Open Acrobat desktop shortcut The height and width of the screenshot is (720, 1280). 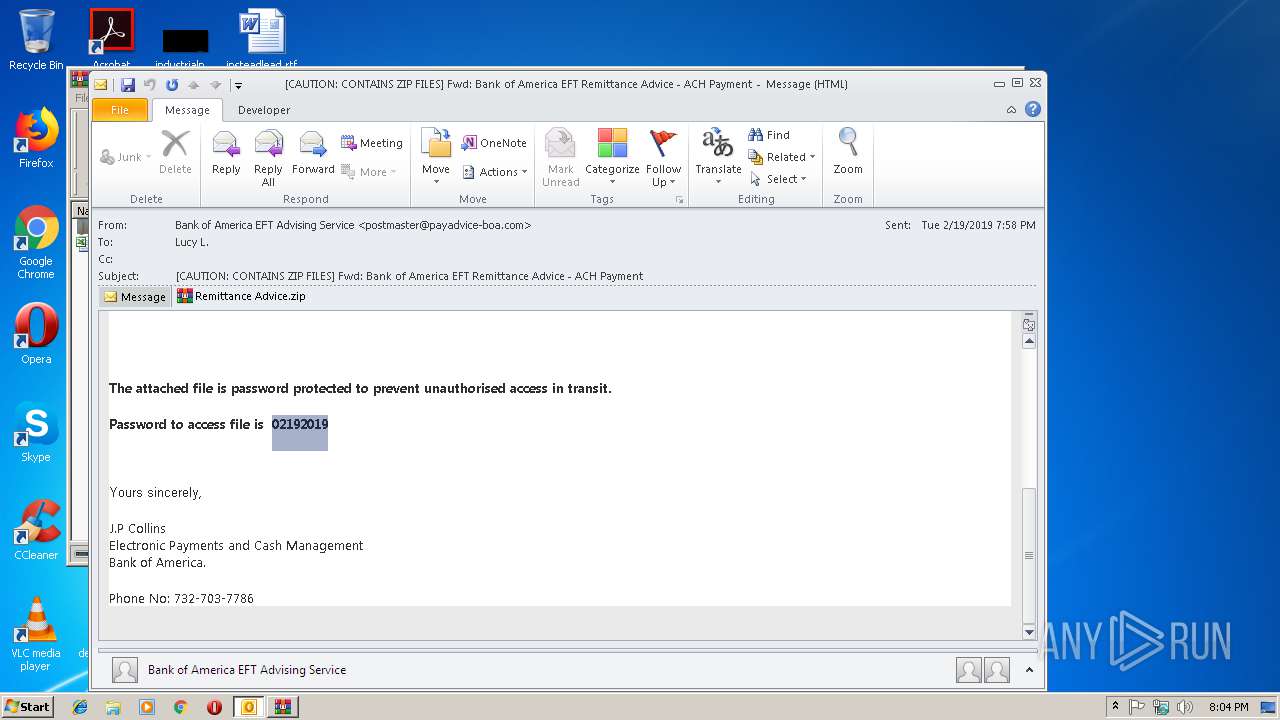click(111, 38)
